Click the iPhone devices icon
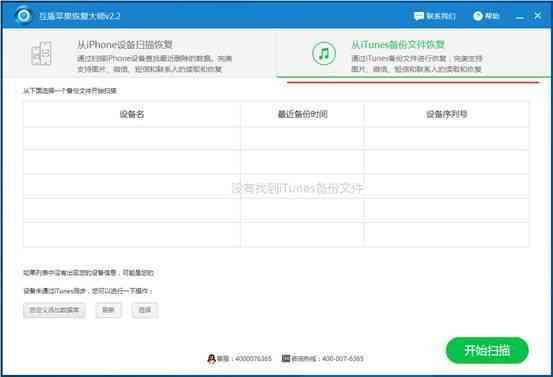Viewport: 553px width, 377px height. coord(42,53)
